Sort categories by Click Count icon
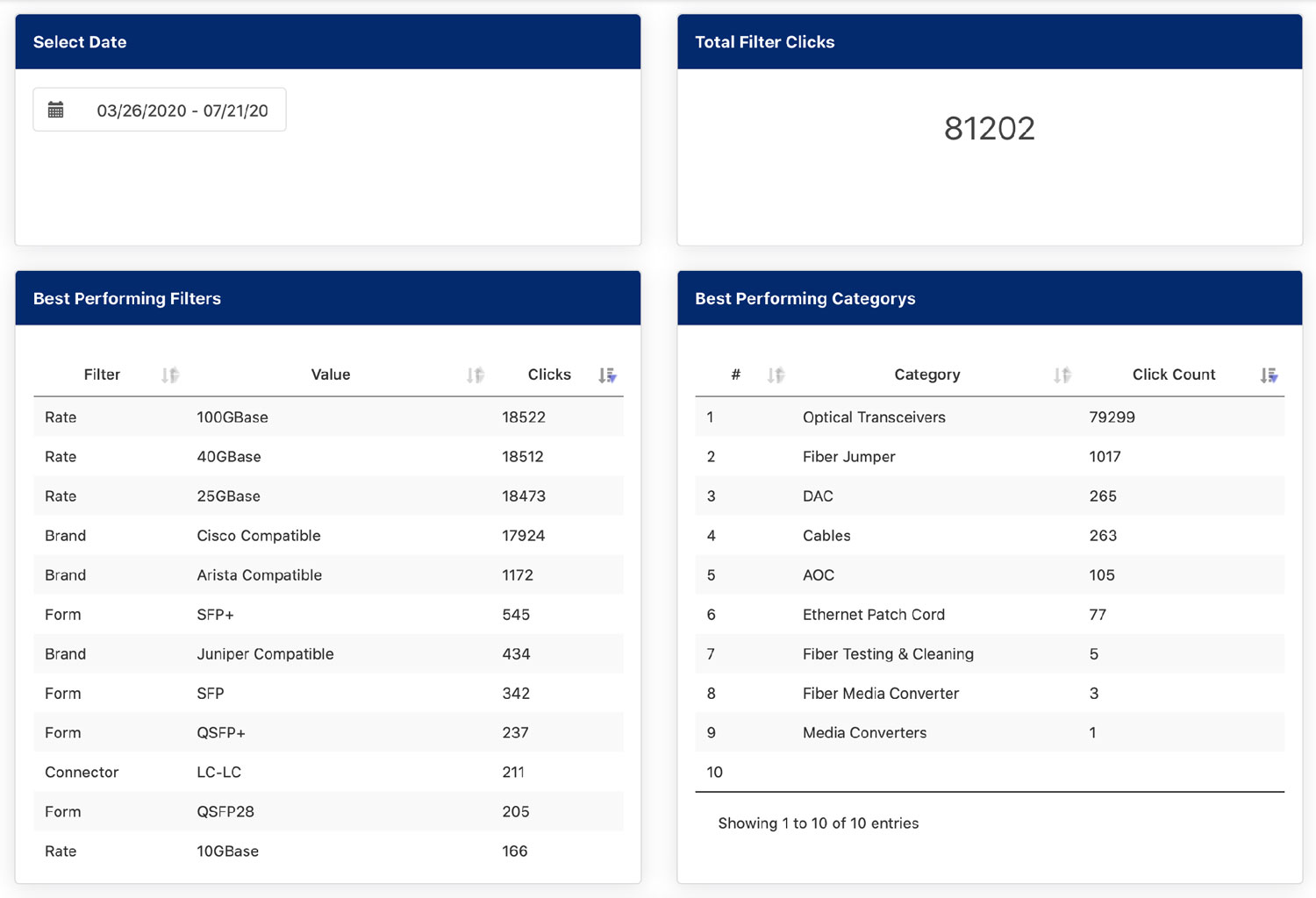Screen dimensions: 1316x898 tap(1269, 375)
